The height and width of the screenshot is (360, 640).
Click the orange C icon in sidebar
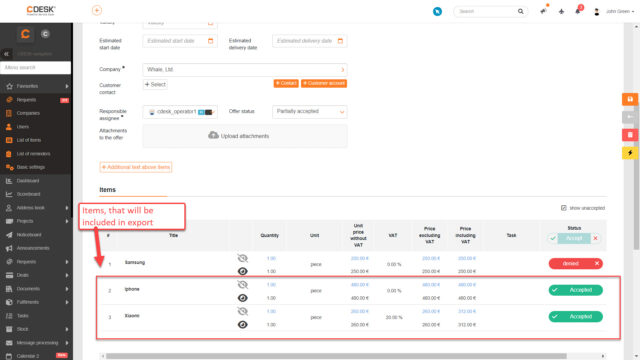coord(25,34)
